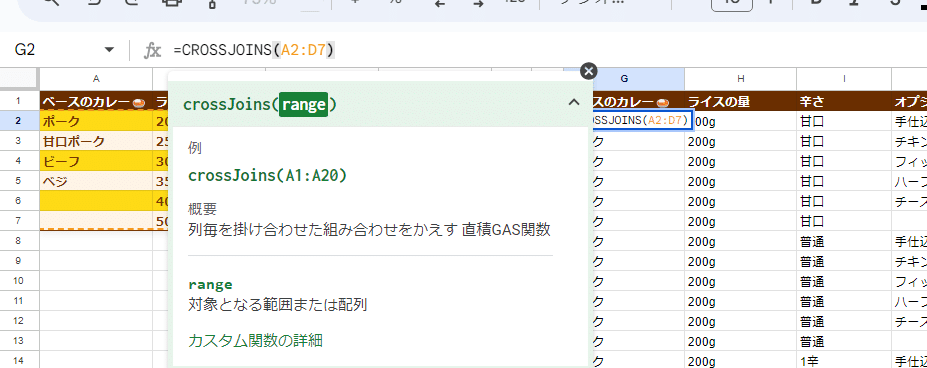927x368 pixels.
Task: Click the select-all corner box of the sheet
Action: [20, 78]
